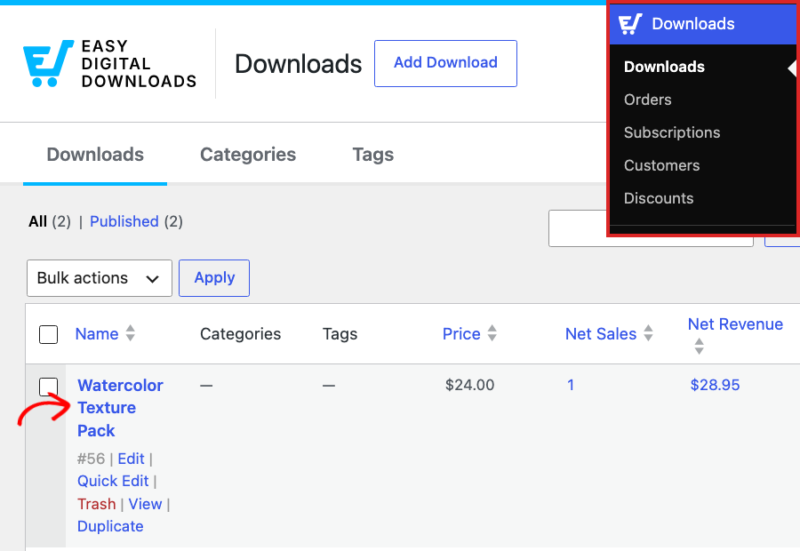This screenshot has height=551, width=800.
Task: Click the Trash link for the download
Action: pos(96,504)
